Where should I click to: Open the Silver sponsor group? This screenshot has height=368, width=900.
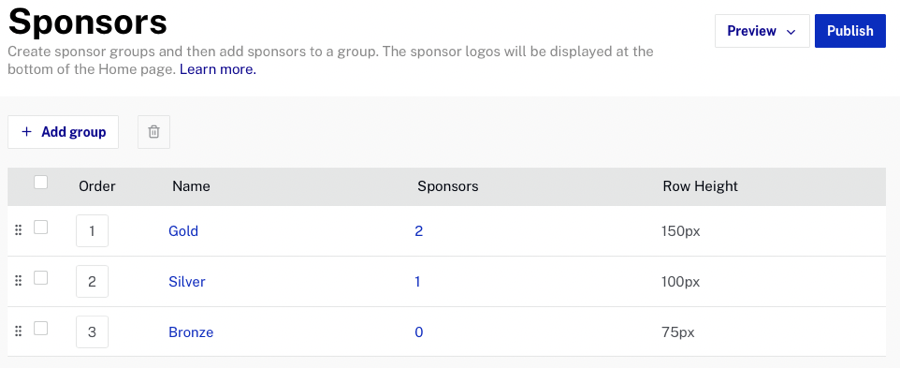click(x=187, y=281)
